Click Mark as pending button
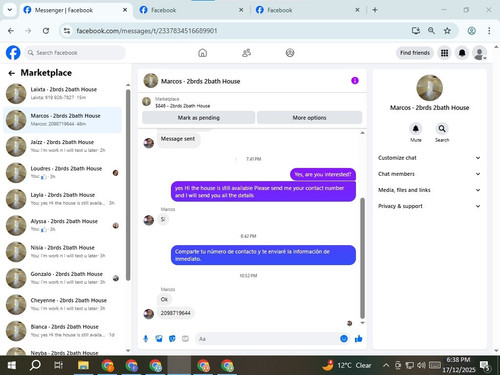The width and height of the screenshot is (500, 375). 199,117
